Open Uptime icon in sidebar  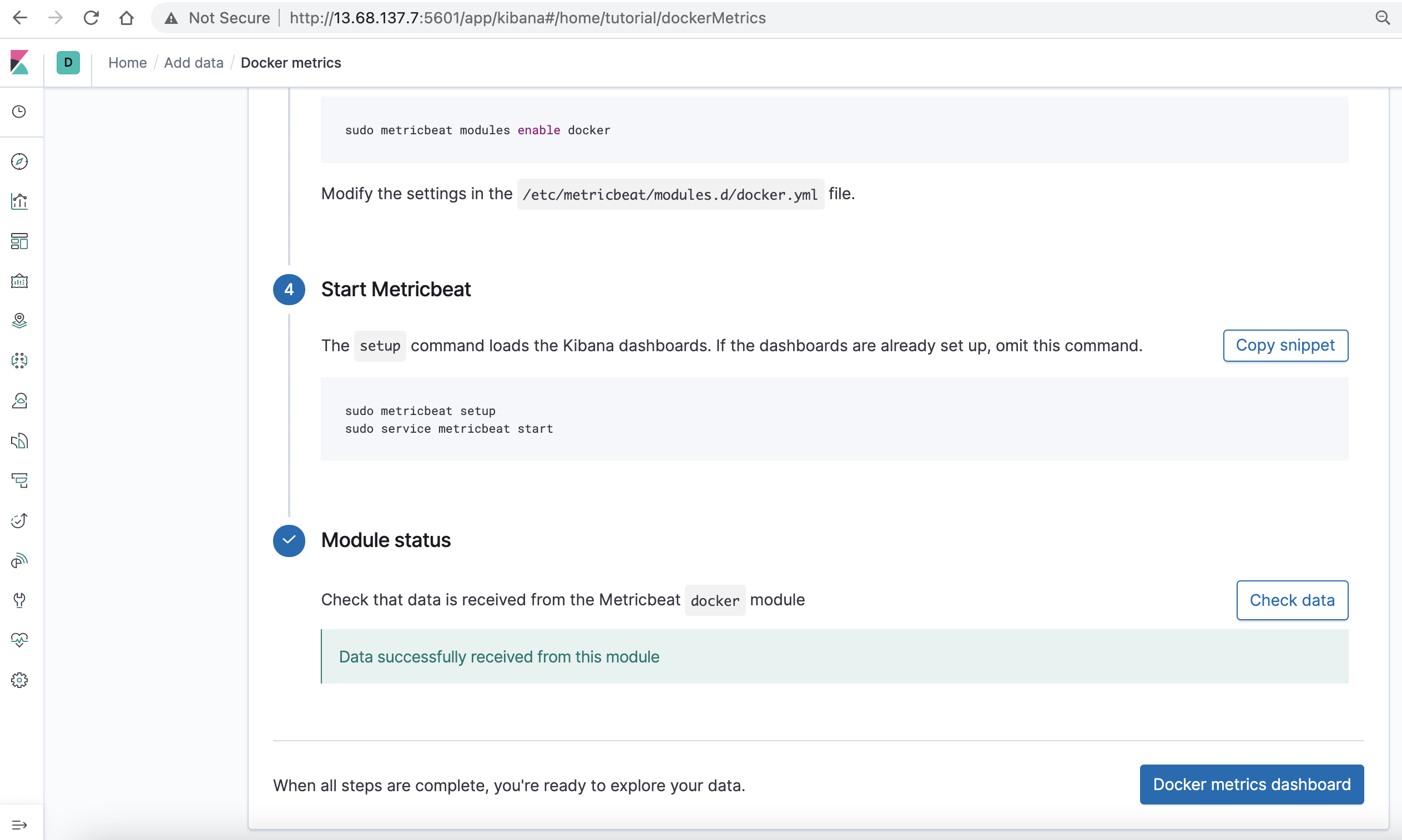pos(19,521)
